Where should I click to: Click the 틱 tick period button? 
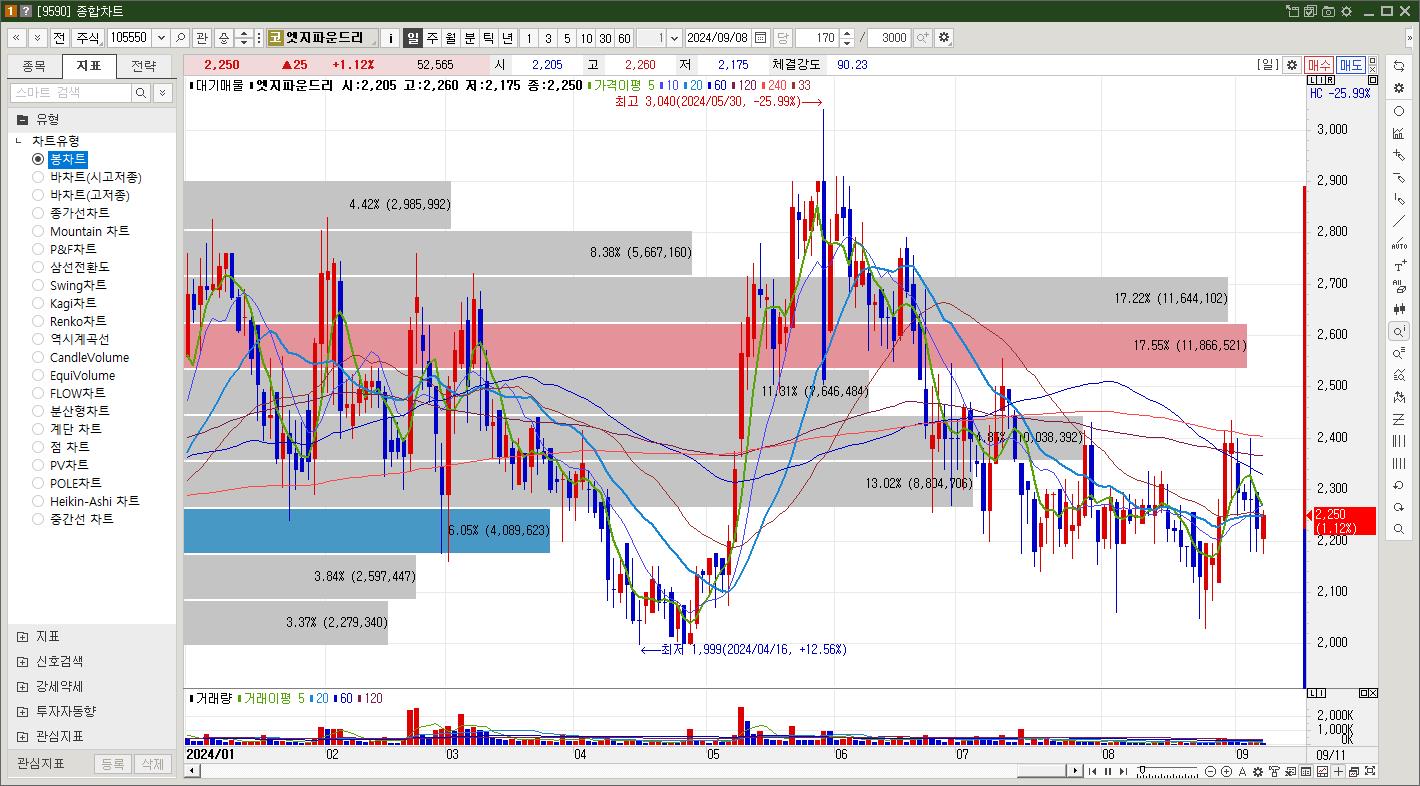(x=488, y=38)
